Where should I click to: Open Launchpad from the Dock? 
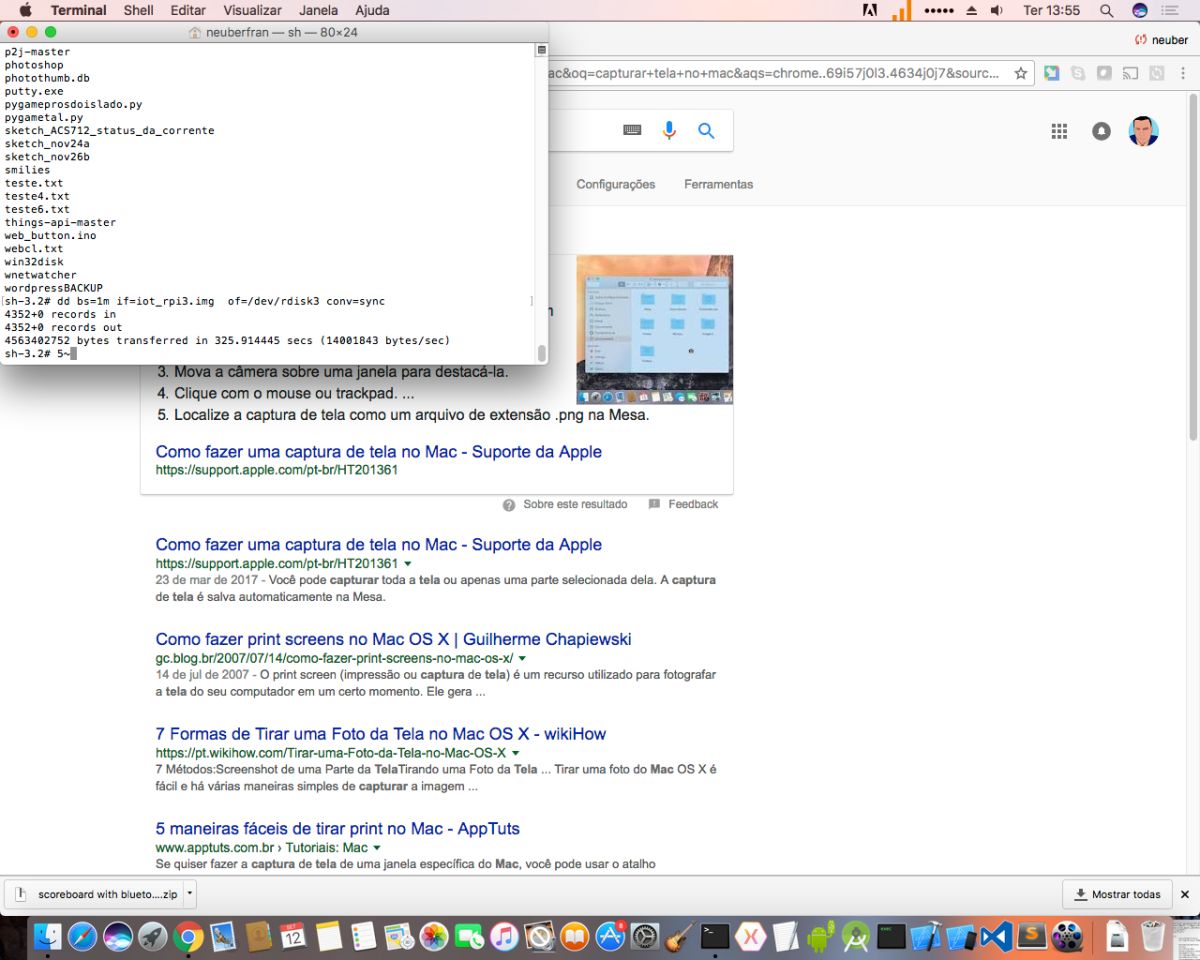[153, 937]
